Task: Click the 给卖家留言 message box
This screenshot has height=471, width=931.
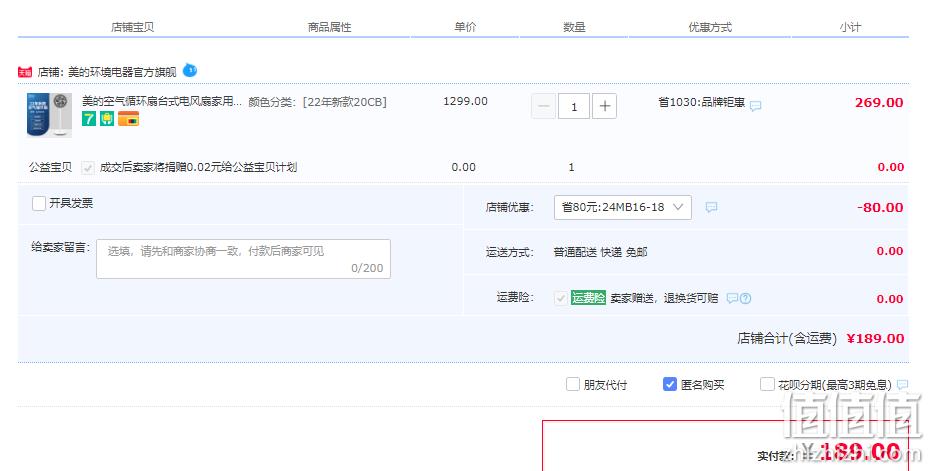Action: 243,259
